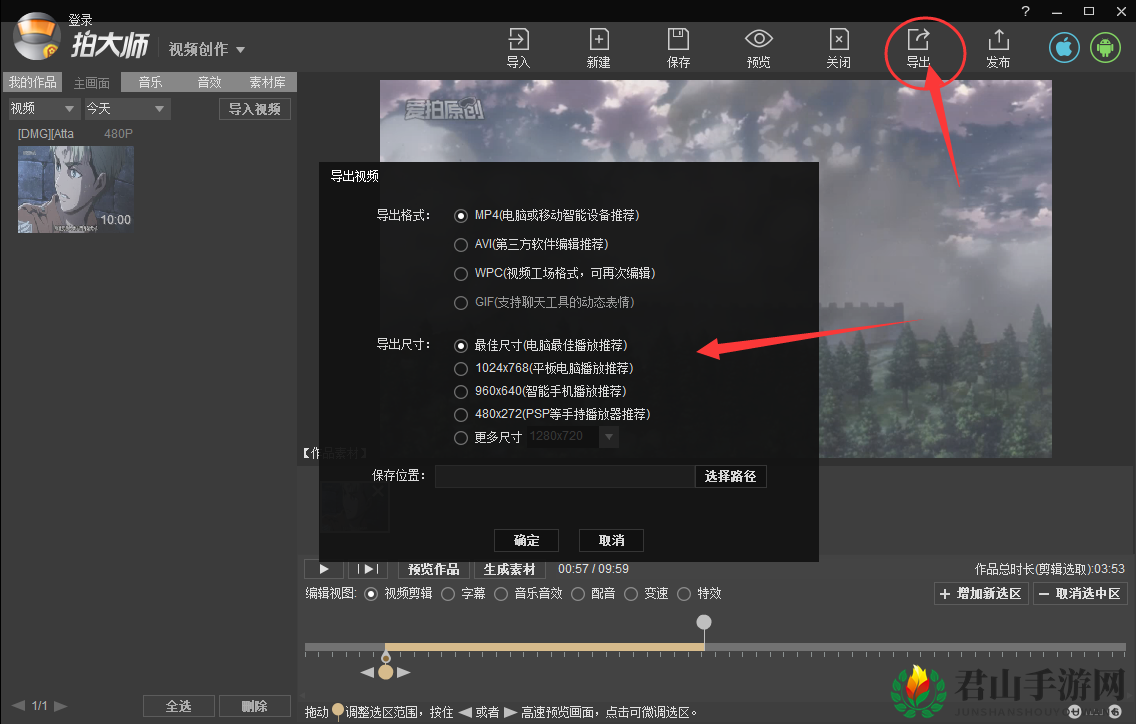Click 选择路径 to choose save path
1136x724 pixels.
tap(730, 476)
